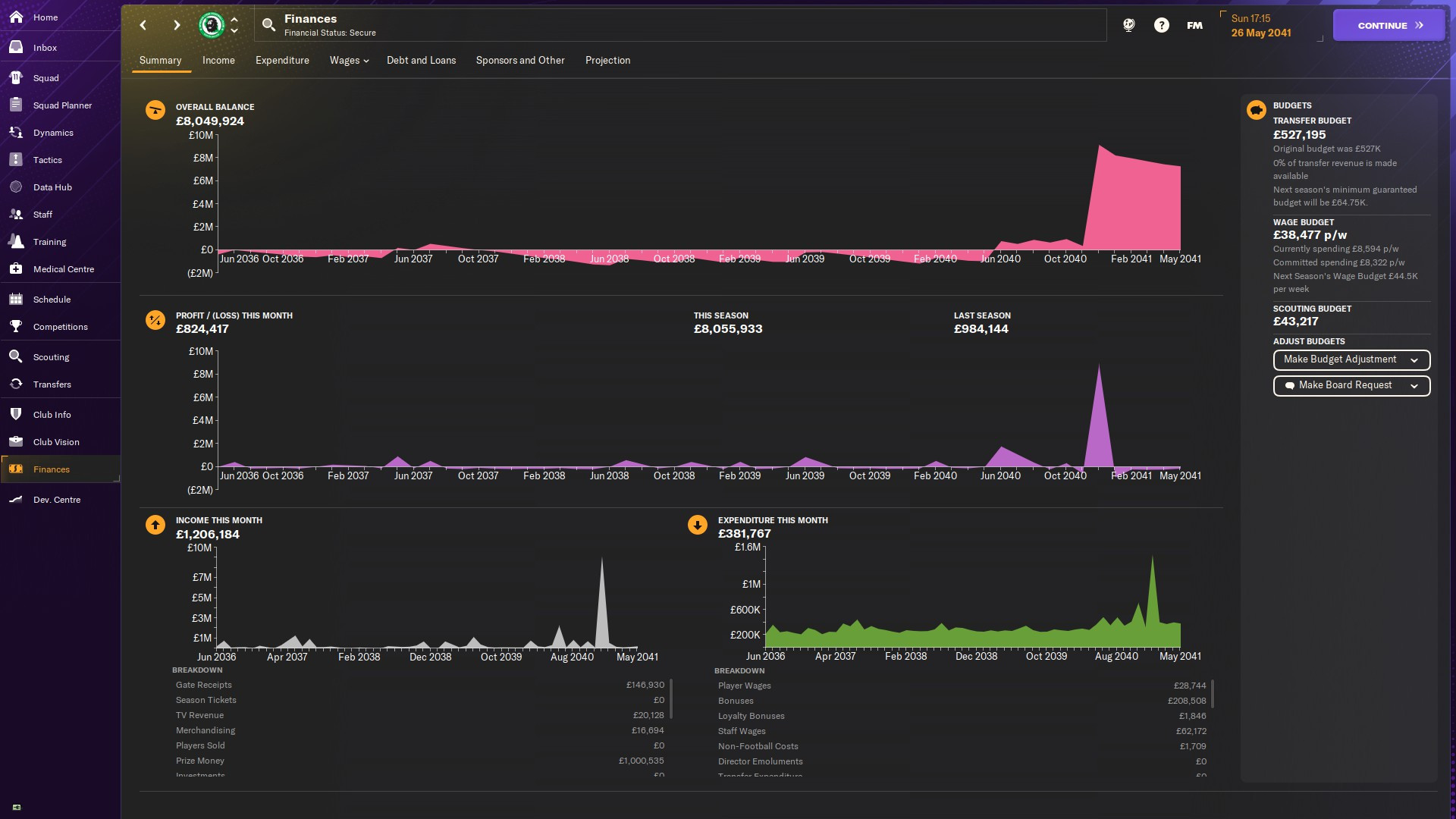Open the FM menu icon
1456x819 pixels.
click(1194, 25)
